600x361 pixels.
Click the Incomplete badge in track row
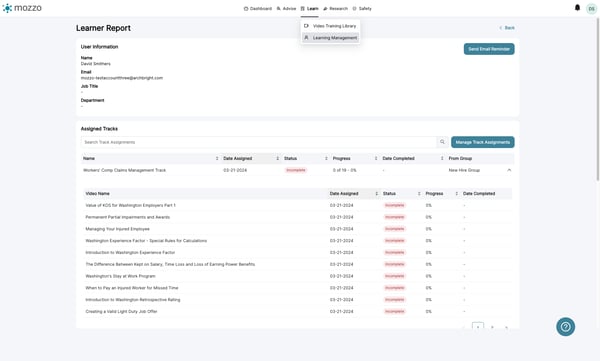[x=296, y=170]
